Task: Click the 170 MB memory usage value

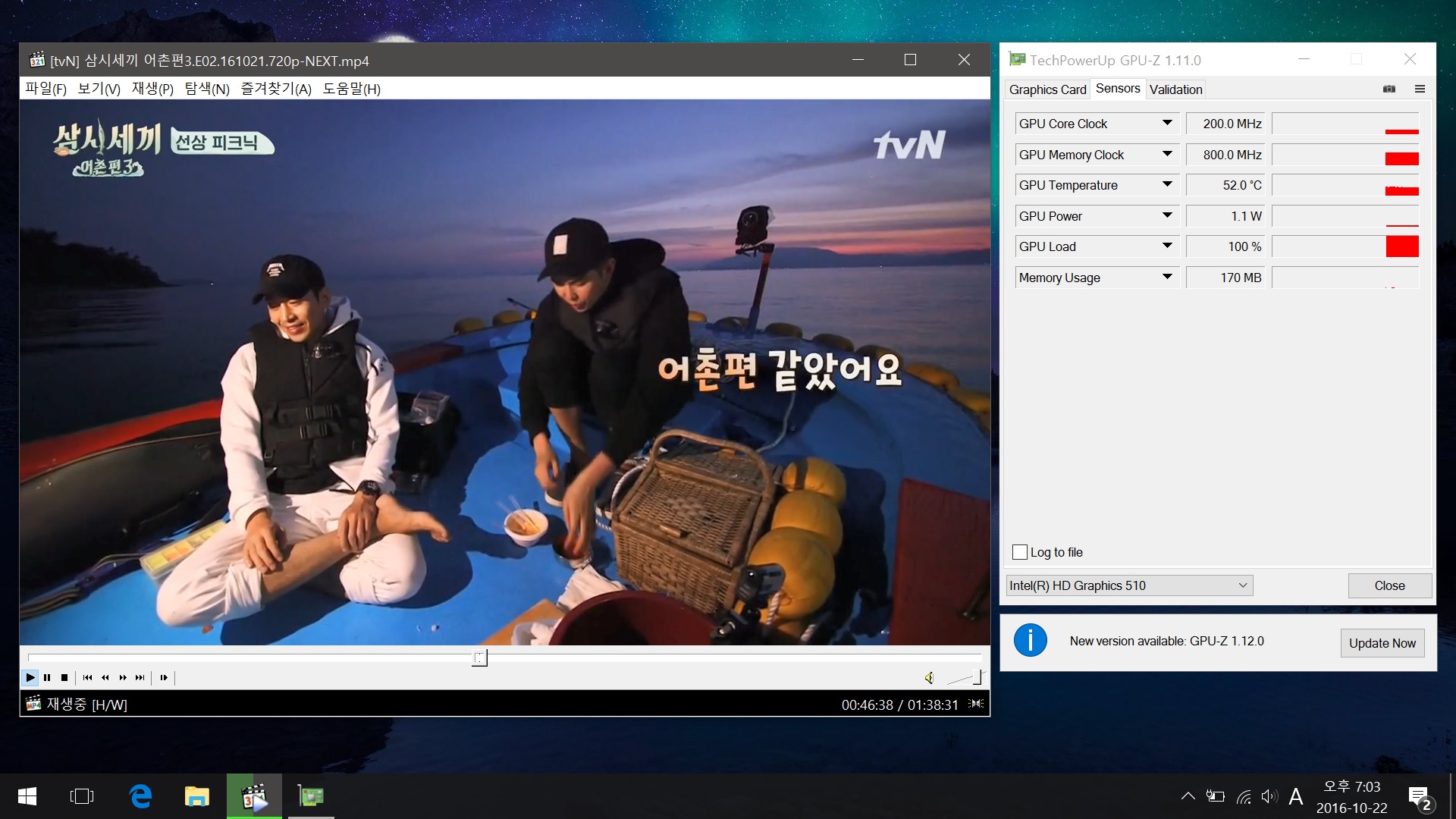Action: (1225, 278)
